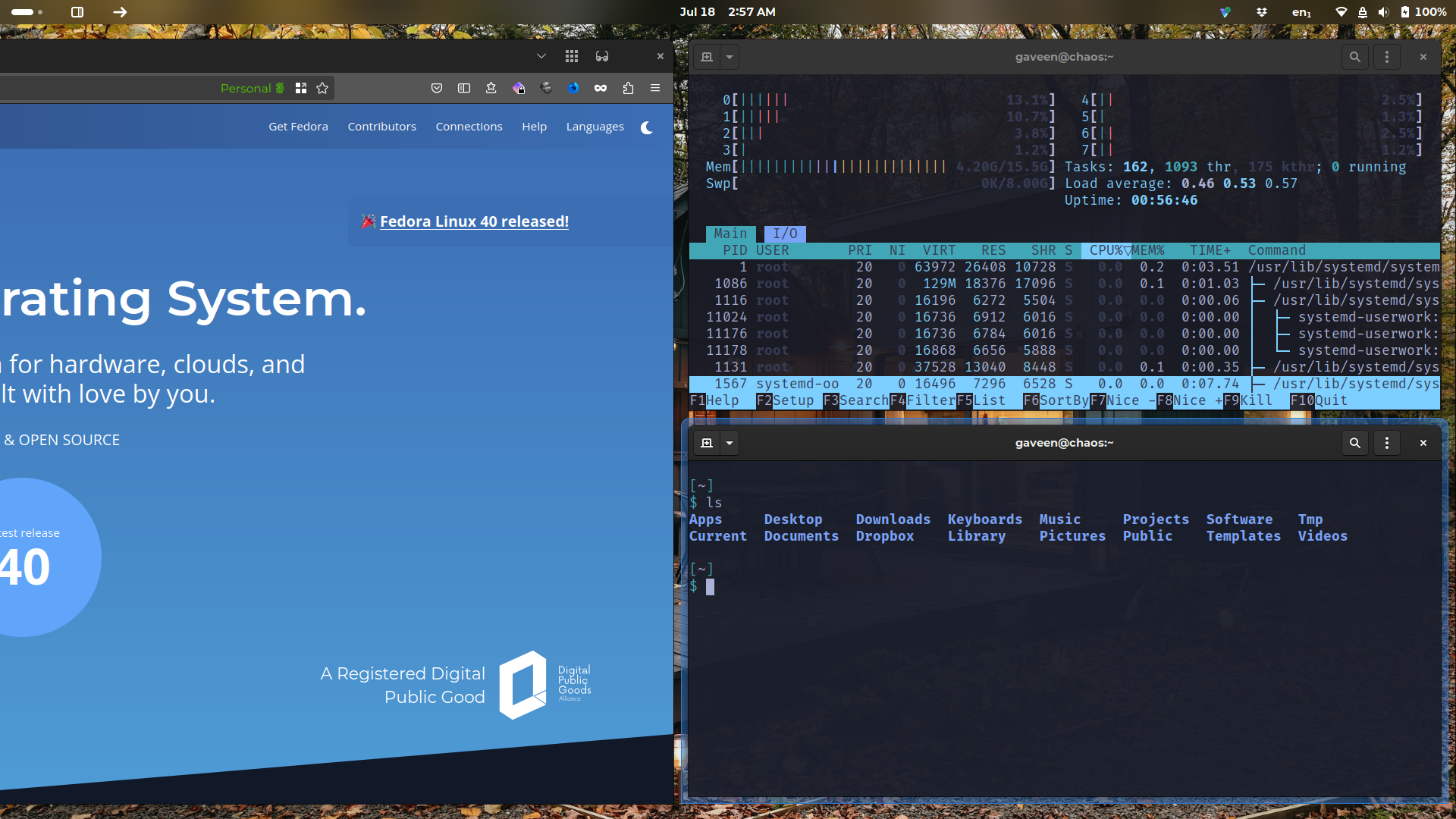The width and height of the screenshot is (1456, 819).
Task: Open the Languages nav dropdown
Action: [x=595, y=127]
